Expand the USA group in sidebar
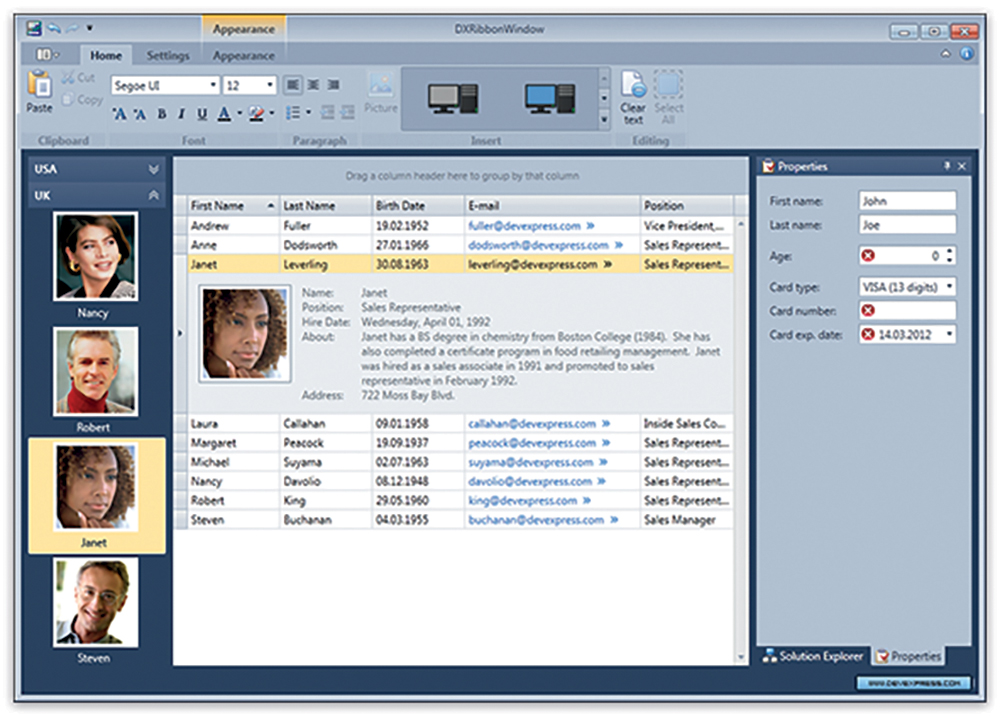1000x716 pixels. (153, 170)
